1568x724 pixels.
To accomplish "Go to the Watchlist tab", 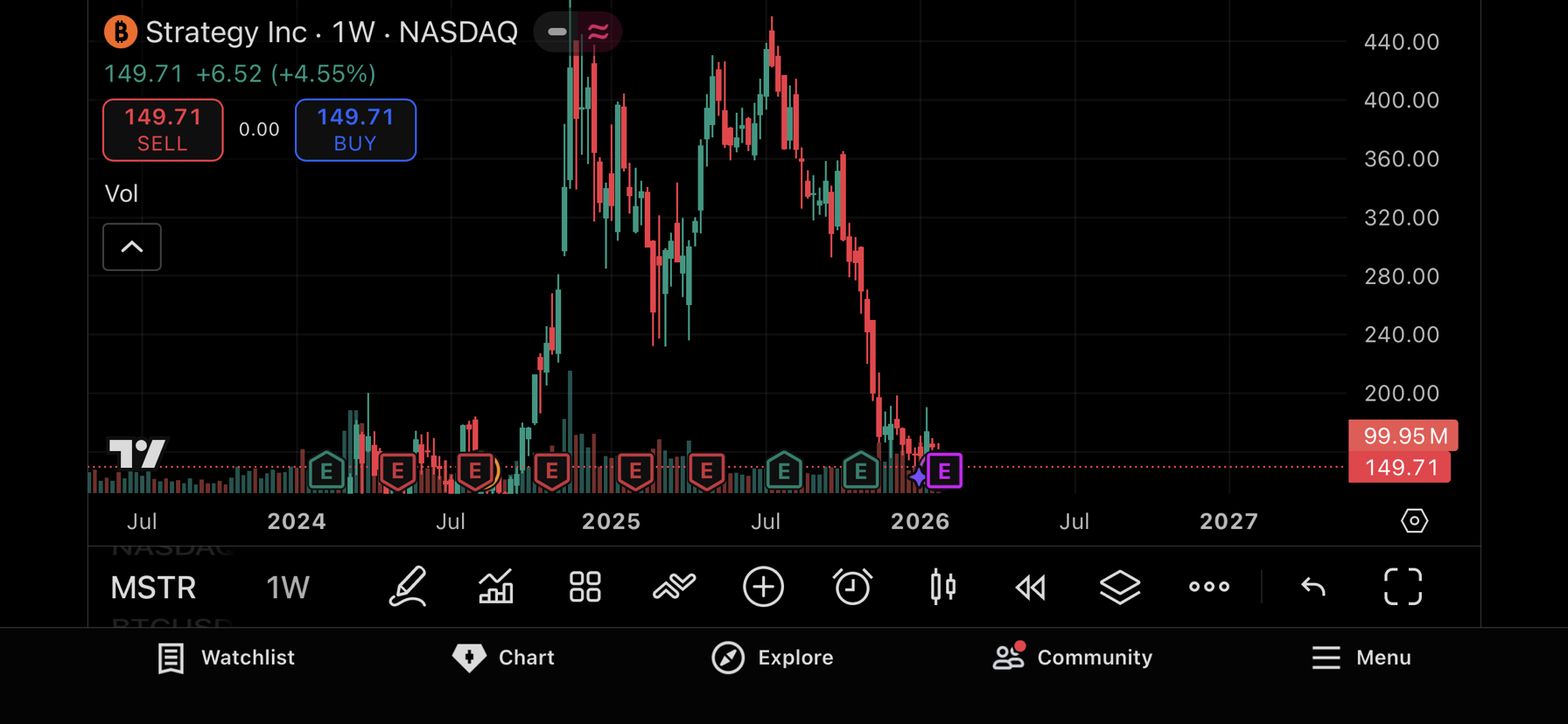I will pyautogui.click(x=226, y=658).
